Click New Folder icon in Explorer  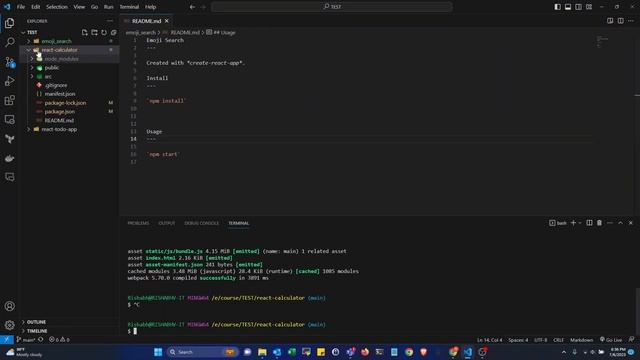click(94, 32)
